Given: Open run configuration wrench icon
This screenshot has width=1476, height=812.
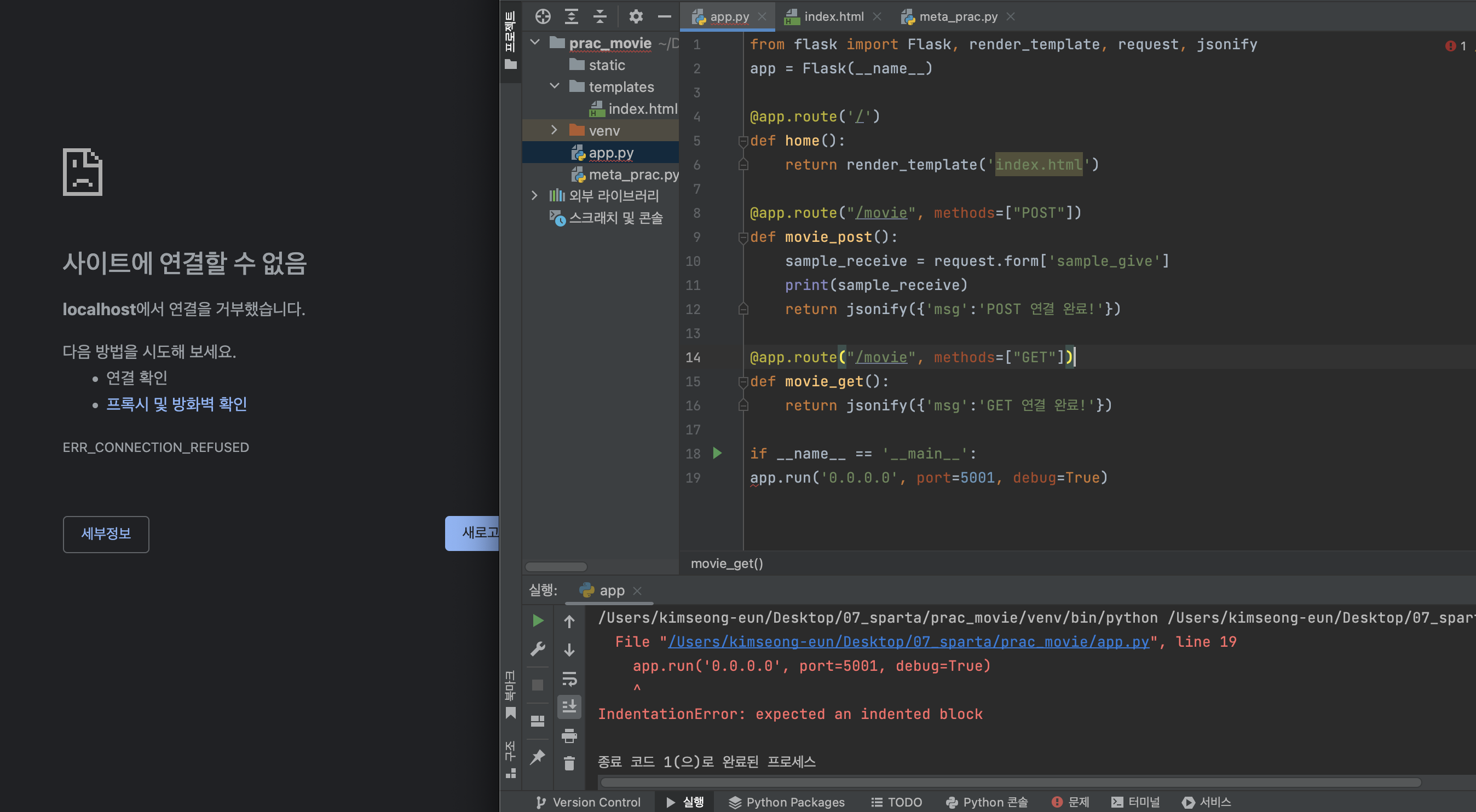Looking at the screenshot, I should [x=538, y=649].
